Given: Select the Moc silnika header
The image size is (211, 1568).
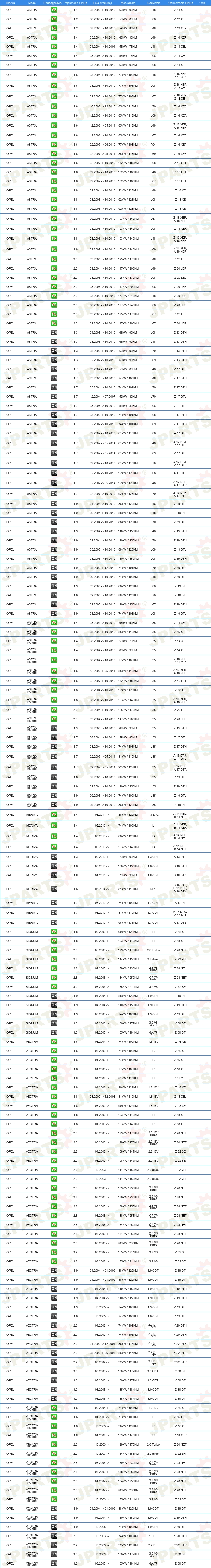Looking at the screenshot, I should tap(128, 3).
